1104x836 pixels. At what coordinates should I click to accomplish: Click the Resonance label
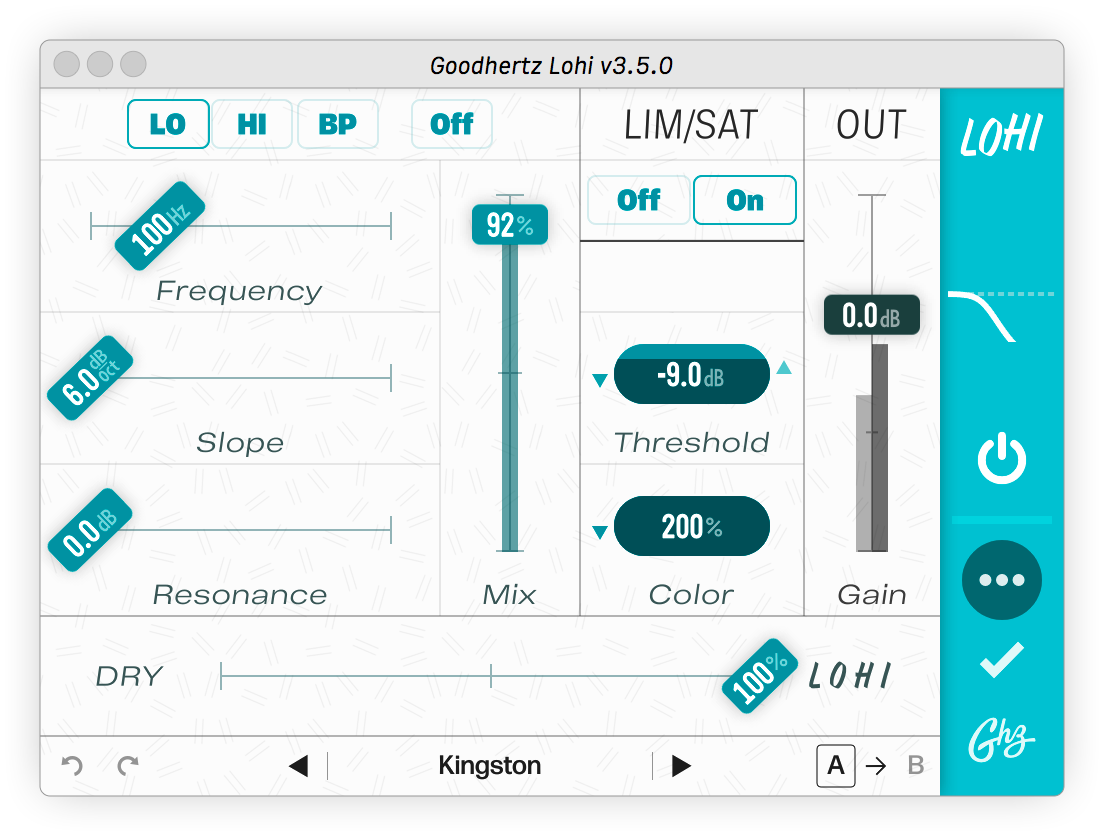240,595
